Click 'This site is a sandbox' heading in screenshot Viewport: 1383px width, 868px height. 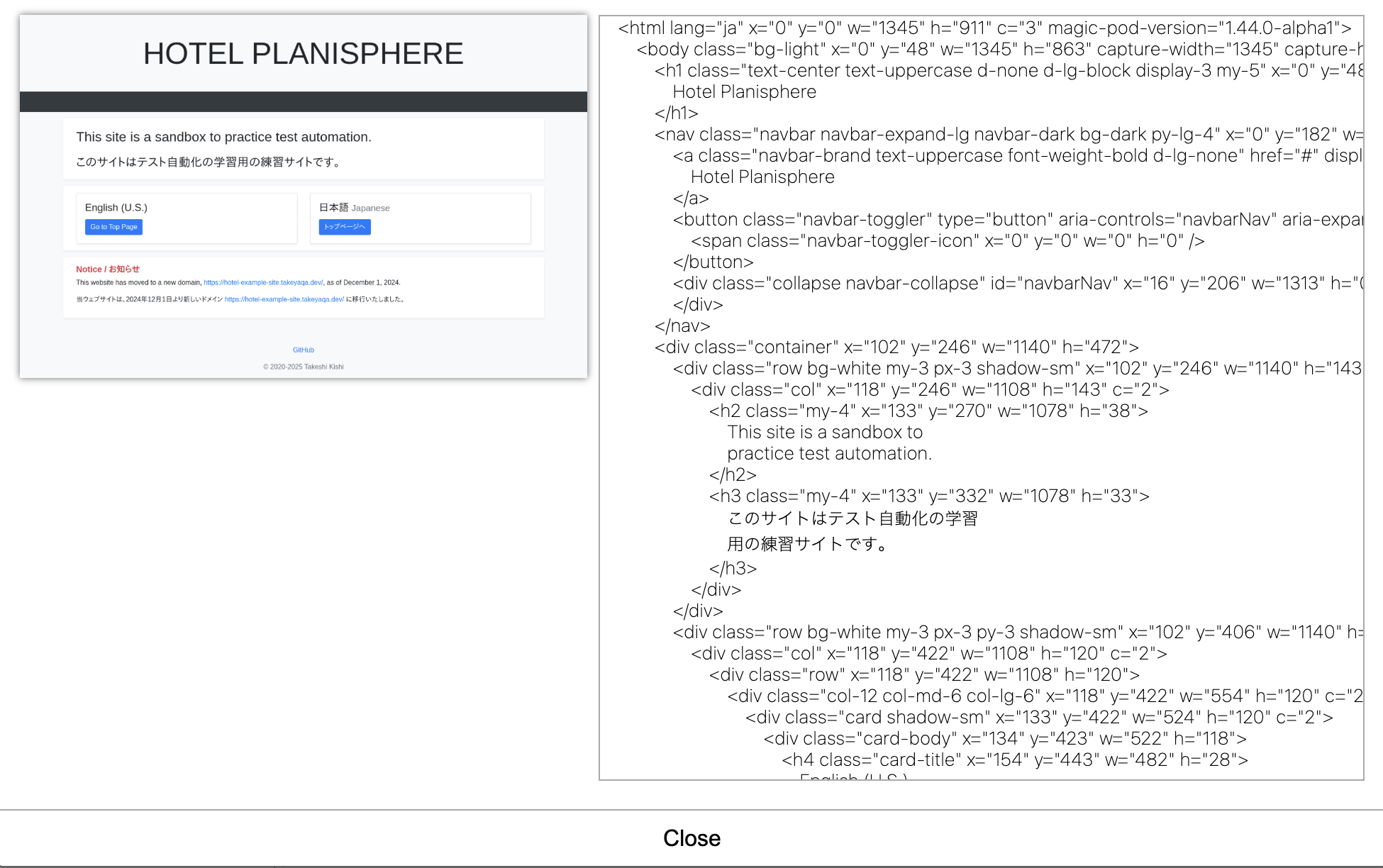[223, 137]
